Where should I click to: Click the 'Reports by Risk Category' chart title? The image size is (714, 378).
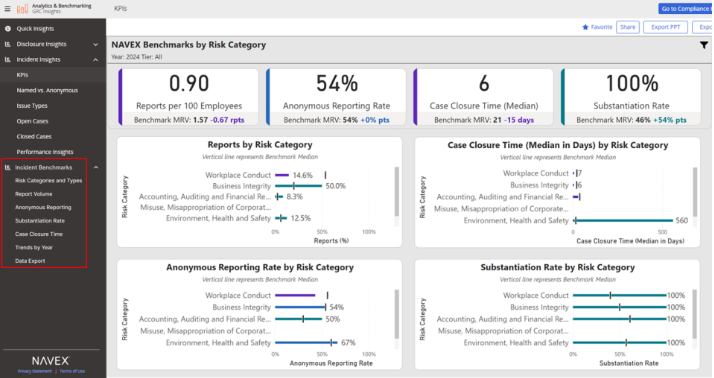click(260, 145)
